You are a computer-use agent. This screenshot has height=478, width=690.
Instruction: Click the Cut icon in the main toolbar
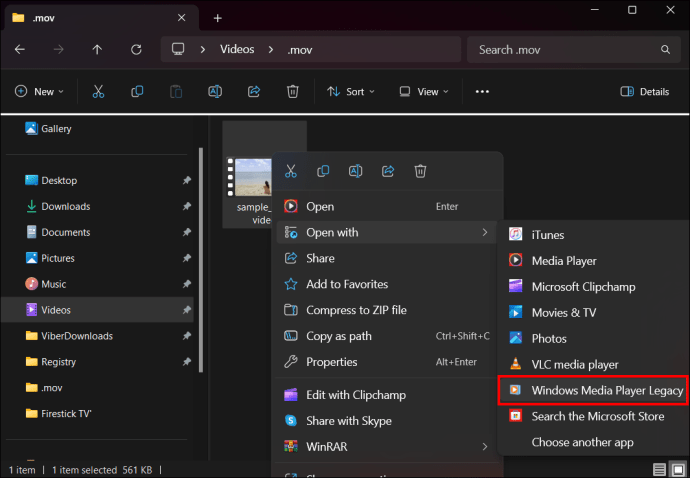pyautogui.click(x=98, y=92)
